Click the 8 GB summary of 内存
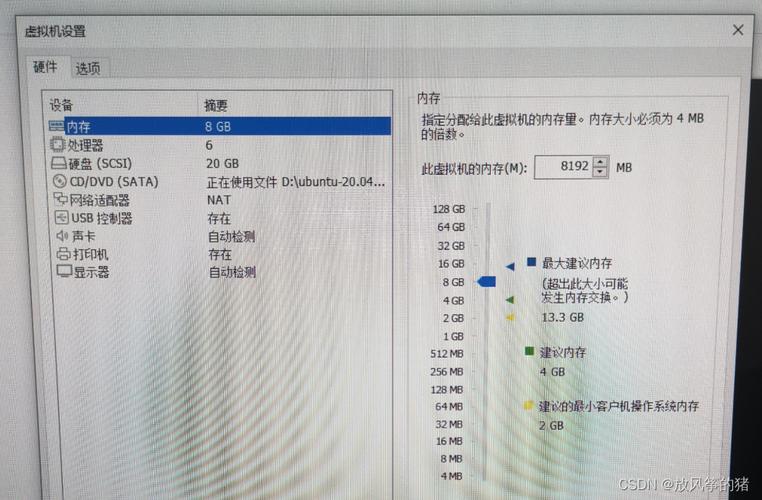The width and height of the screenshot is (762, 500). [218, 126]
